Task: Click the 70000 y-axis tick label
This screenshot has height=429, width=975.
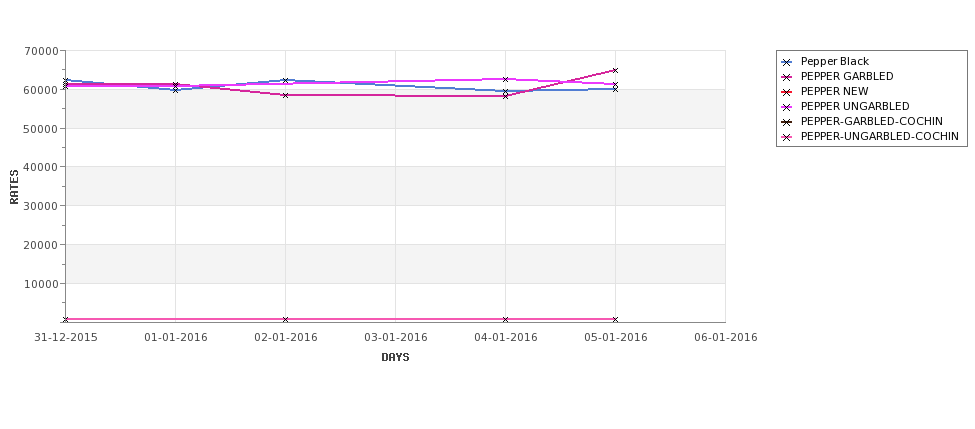Action: pyautogui.click(x=44, y=51)
